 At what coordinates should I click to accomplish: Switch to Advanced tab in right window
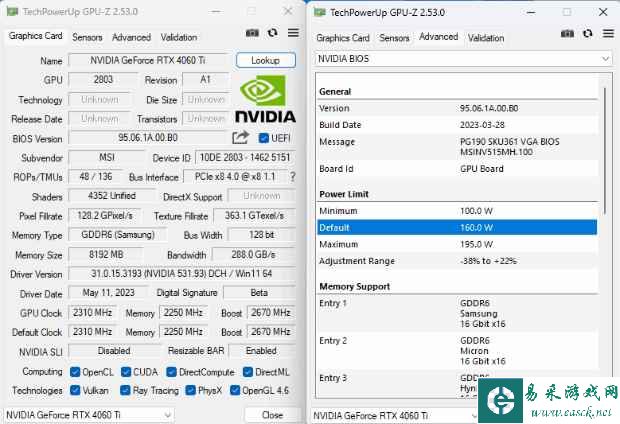pos(439,37)
